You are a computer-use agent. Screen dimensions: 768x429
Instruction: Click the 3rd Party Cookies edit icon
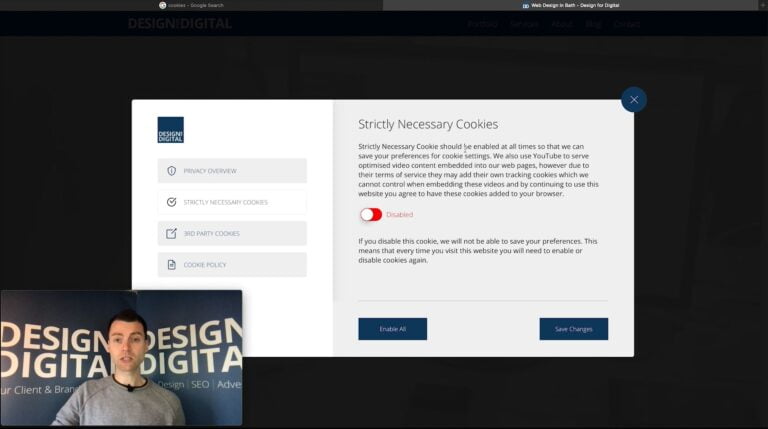[171, 234]
